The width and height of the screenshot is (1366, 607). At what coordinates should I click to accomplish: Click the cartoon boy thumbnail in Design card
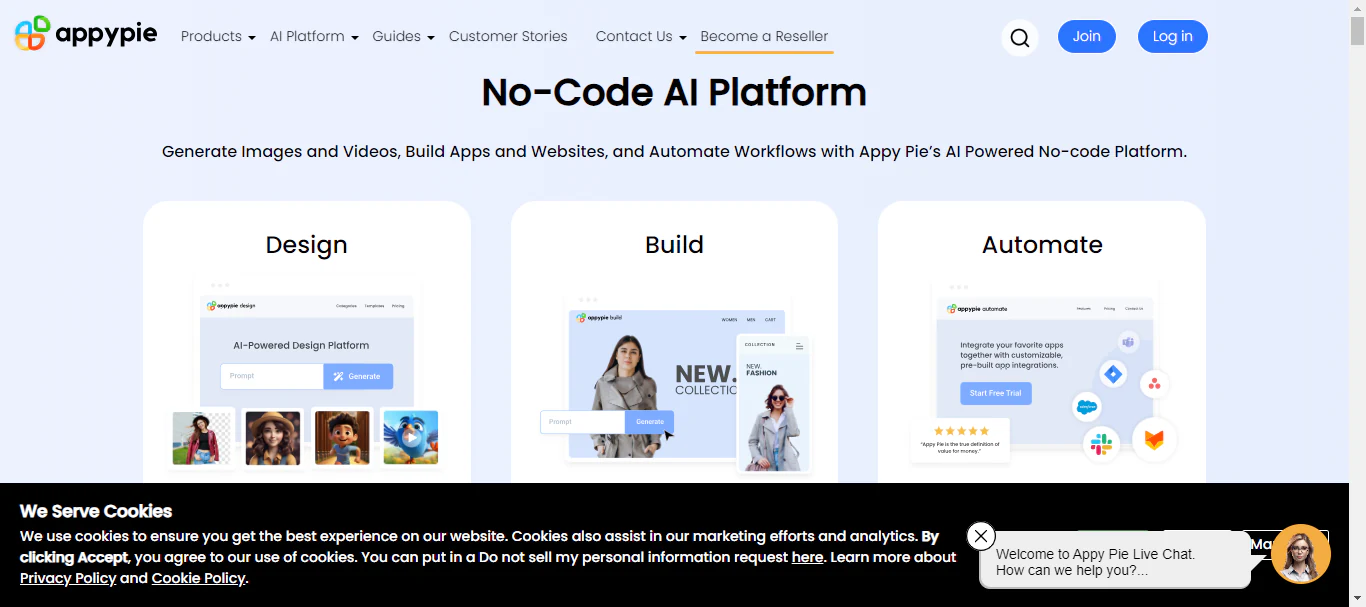coord(342,438)
